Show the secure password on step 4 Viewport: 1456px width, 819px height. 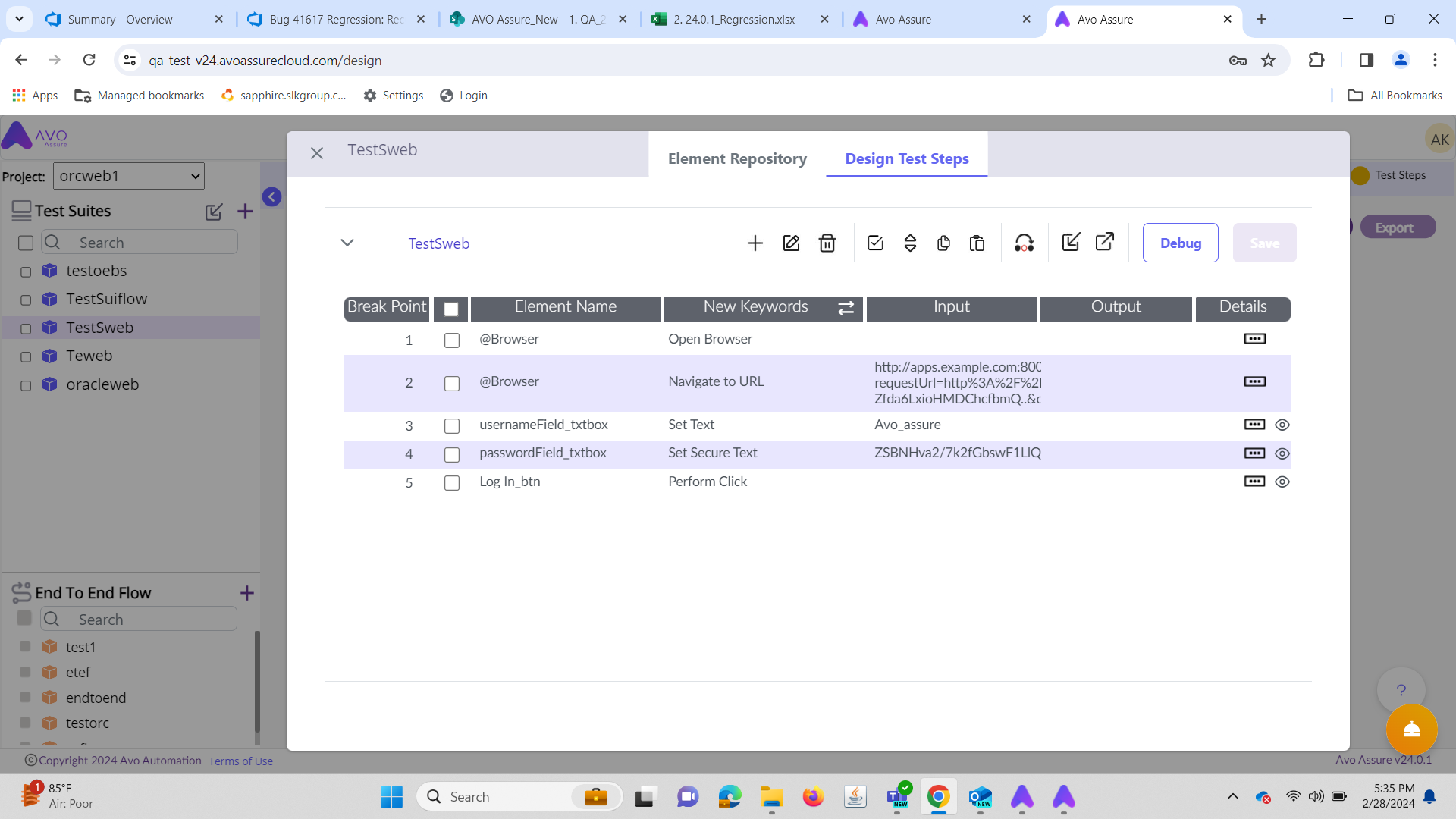coord(1282,453)
